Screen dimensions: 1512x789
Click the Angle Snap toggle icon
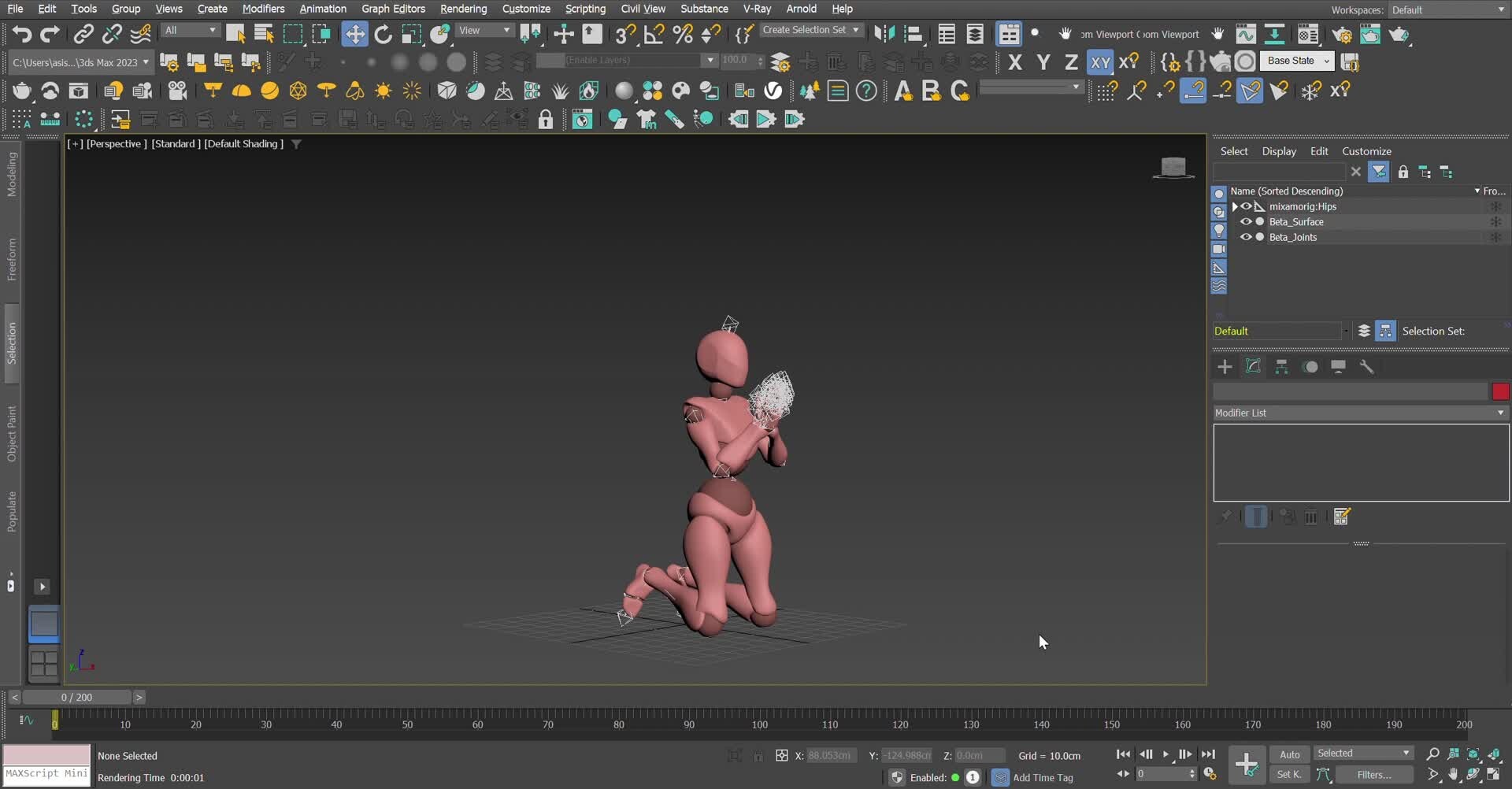[654, 34]
